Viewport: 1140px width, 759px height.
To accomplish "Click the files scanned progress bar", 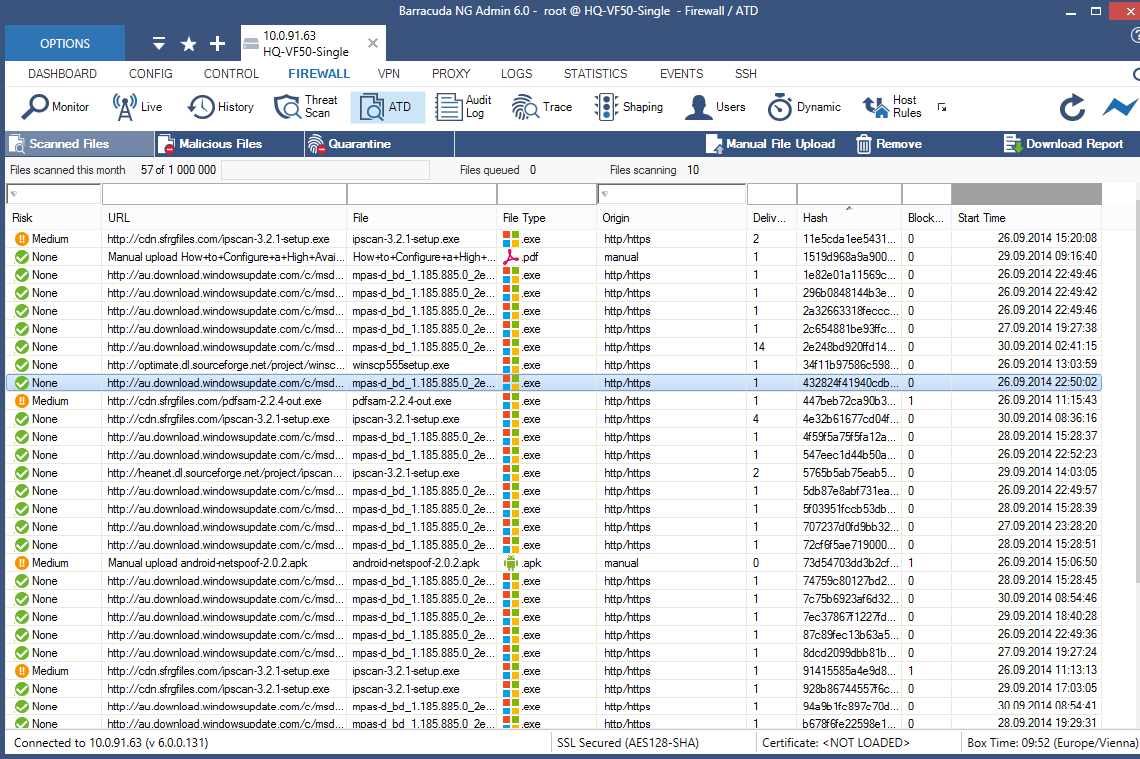I will click(325, 170).
